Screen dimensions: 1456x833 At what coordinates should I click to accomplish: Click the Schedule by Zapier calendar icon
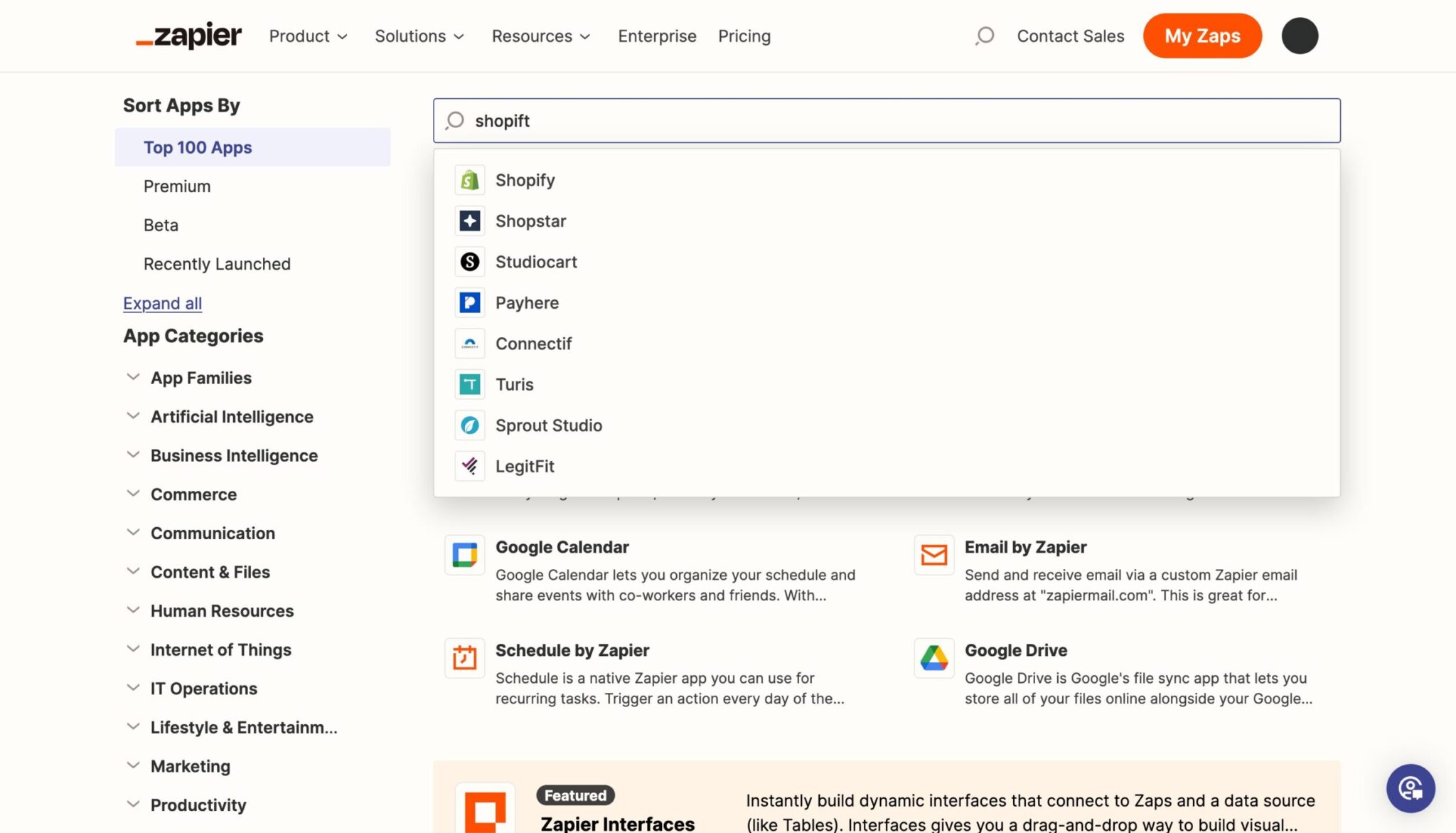click(x=464, y=658)
